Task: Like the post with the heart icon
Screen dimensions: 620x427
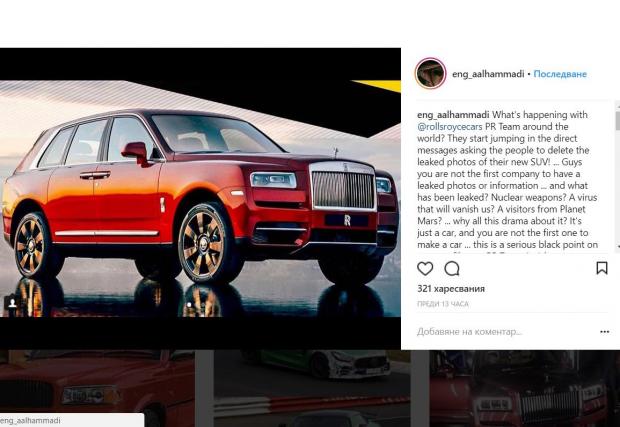Action: 425,268
